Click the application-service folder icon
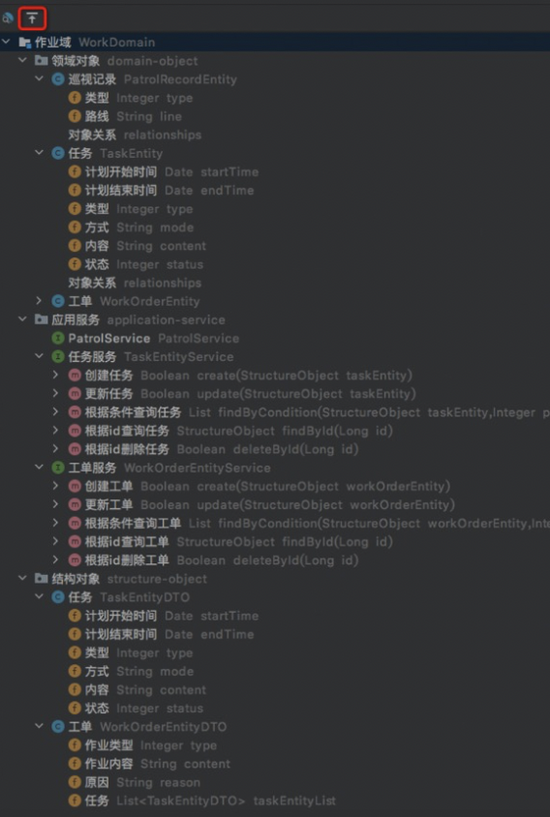550x817 pixels. (41, 319)
